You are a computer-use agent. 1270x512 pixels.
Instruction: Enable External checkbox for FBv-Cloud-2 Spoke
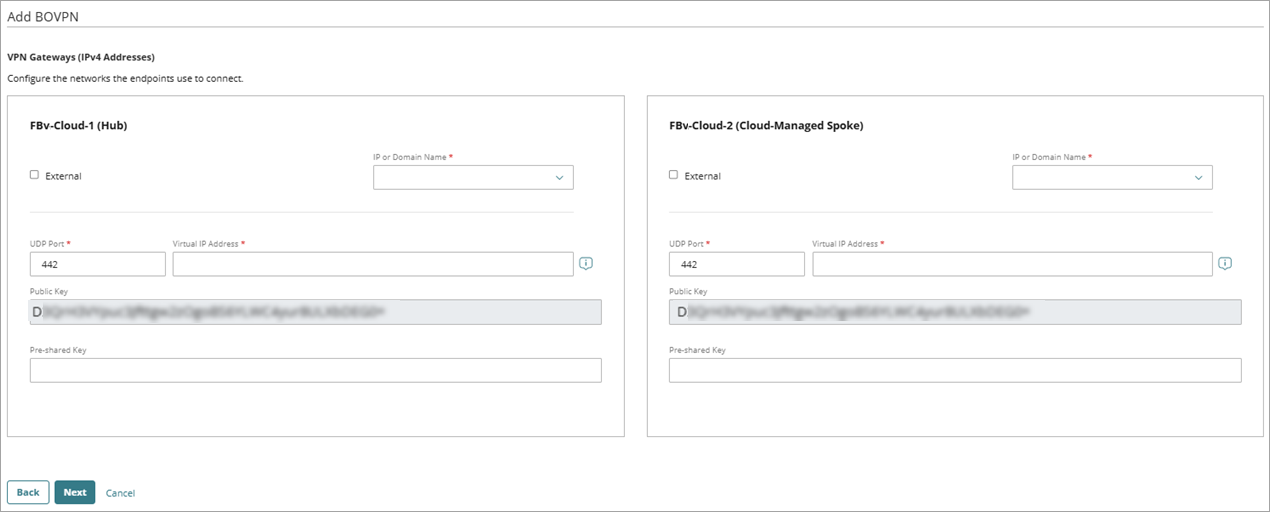tap(673, 175)
